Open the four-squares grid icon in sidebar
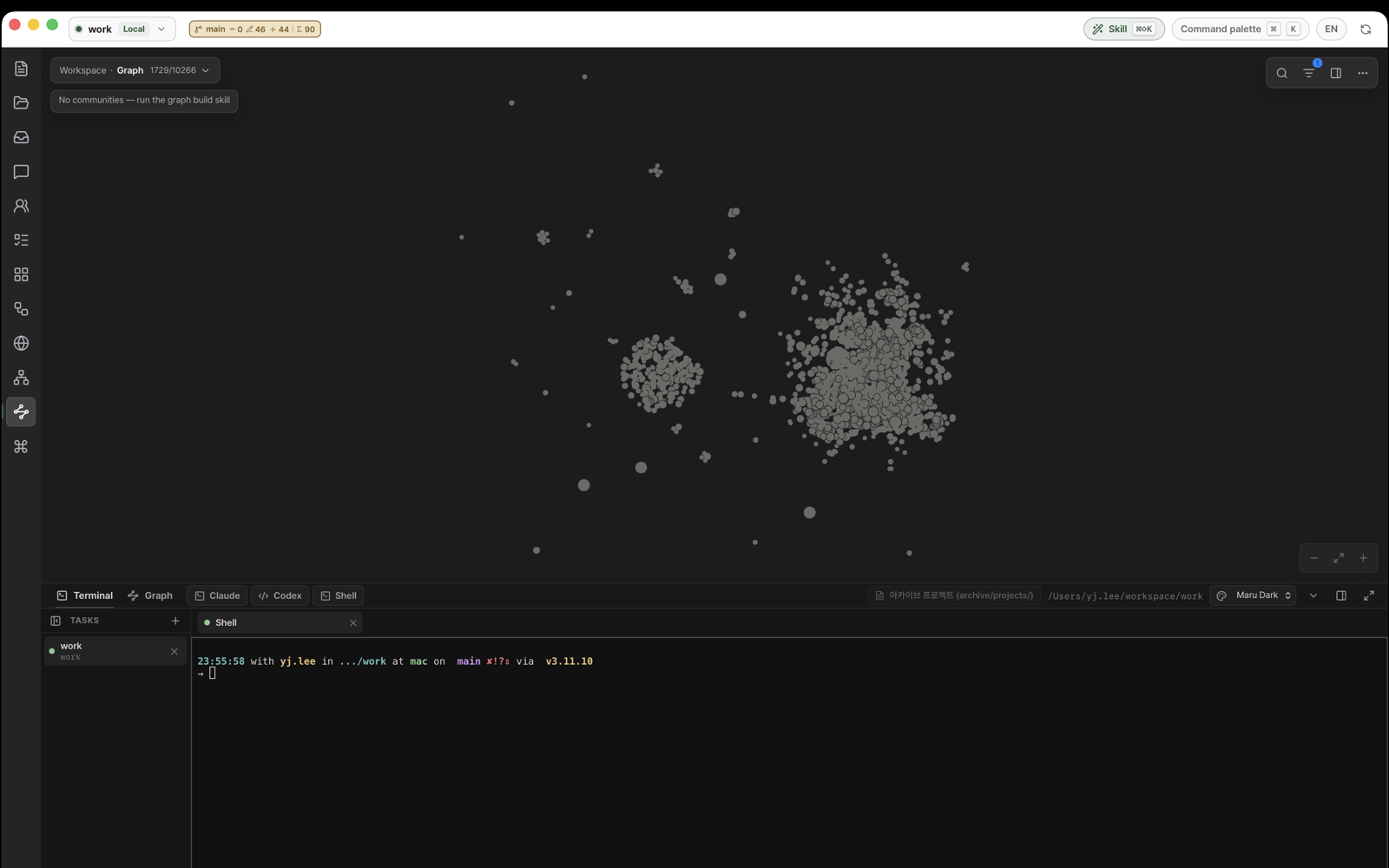This screenshot has width=1389, height=868. (21, 274)
